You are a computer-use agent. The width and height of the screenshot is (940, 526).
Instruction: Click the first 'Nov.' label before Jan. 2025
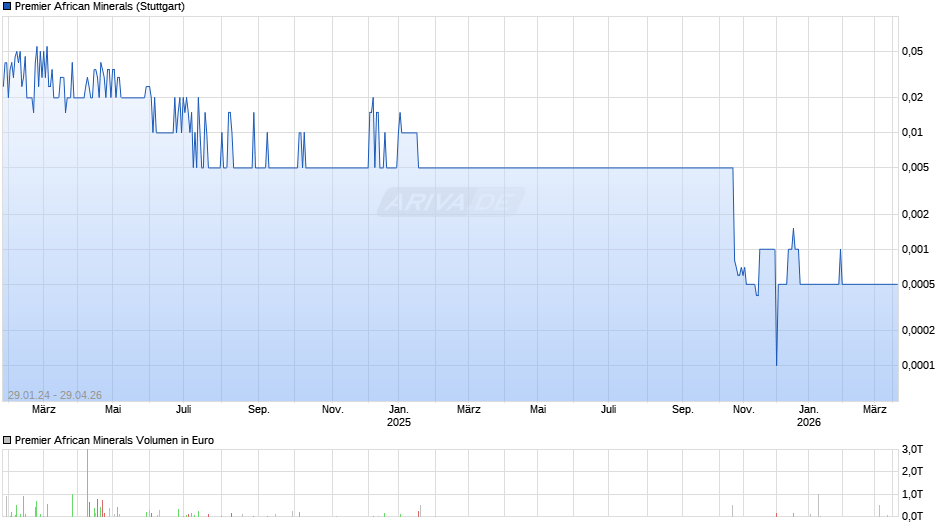coord(333,410)
